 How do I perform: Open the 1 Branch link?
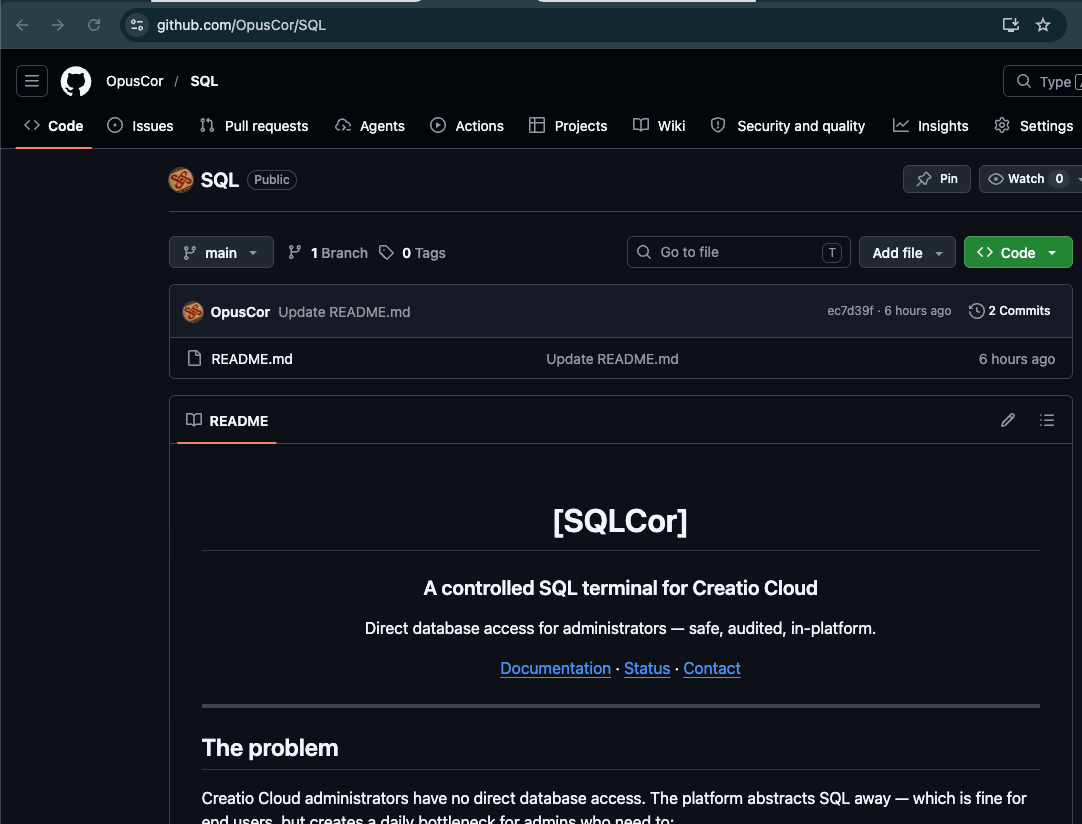(x=328, y=253)
